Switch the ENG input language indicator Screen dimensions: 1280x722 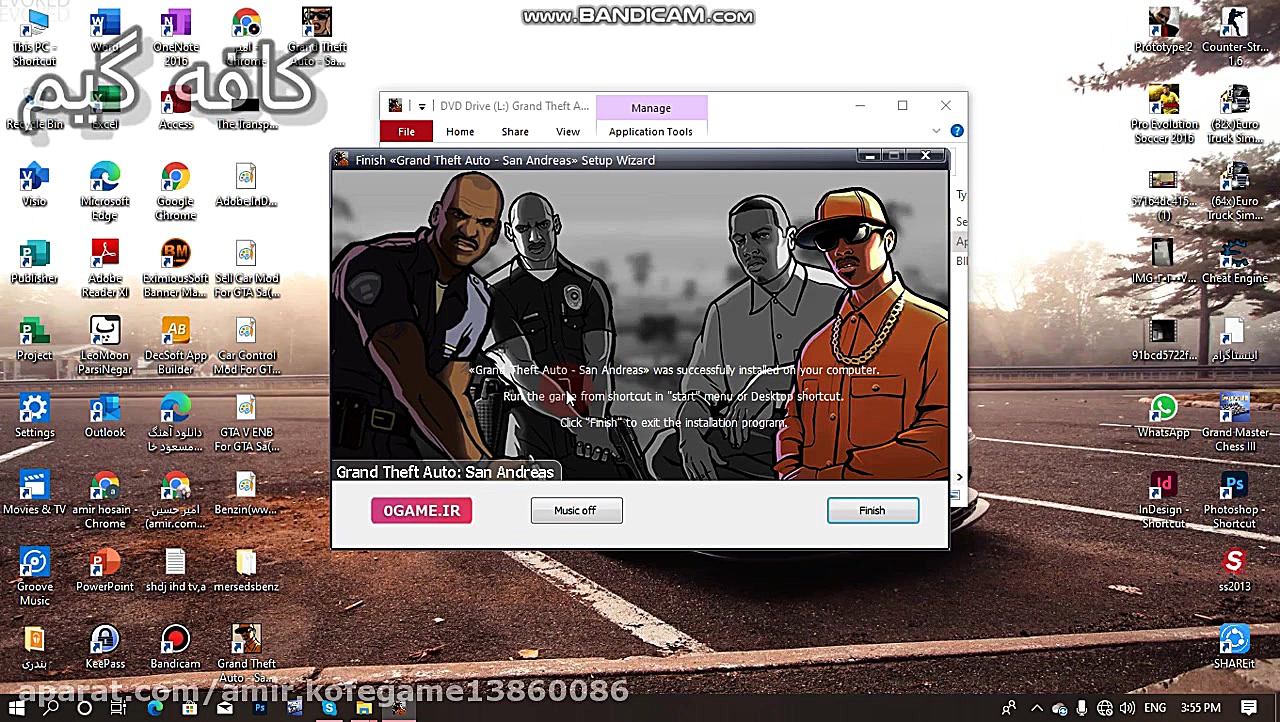point(1155,708)
